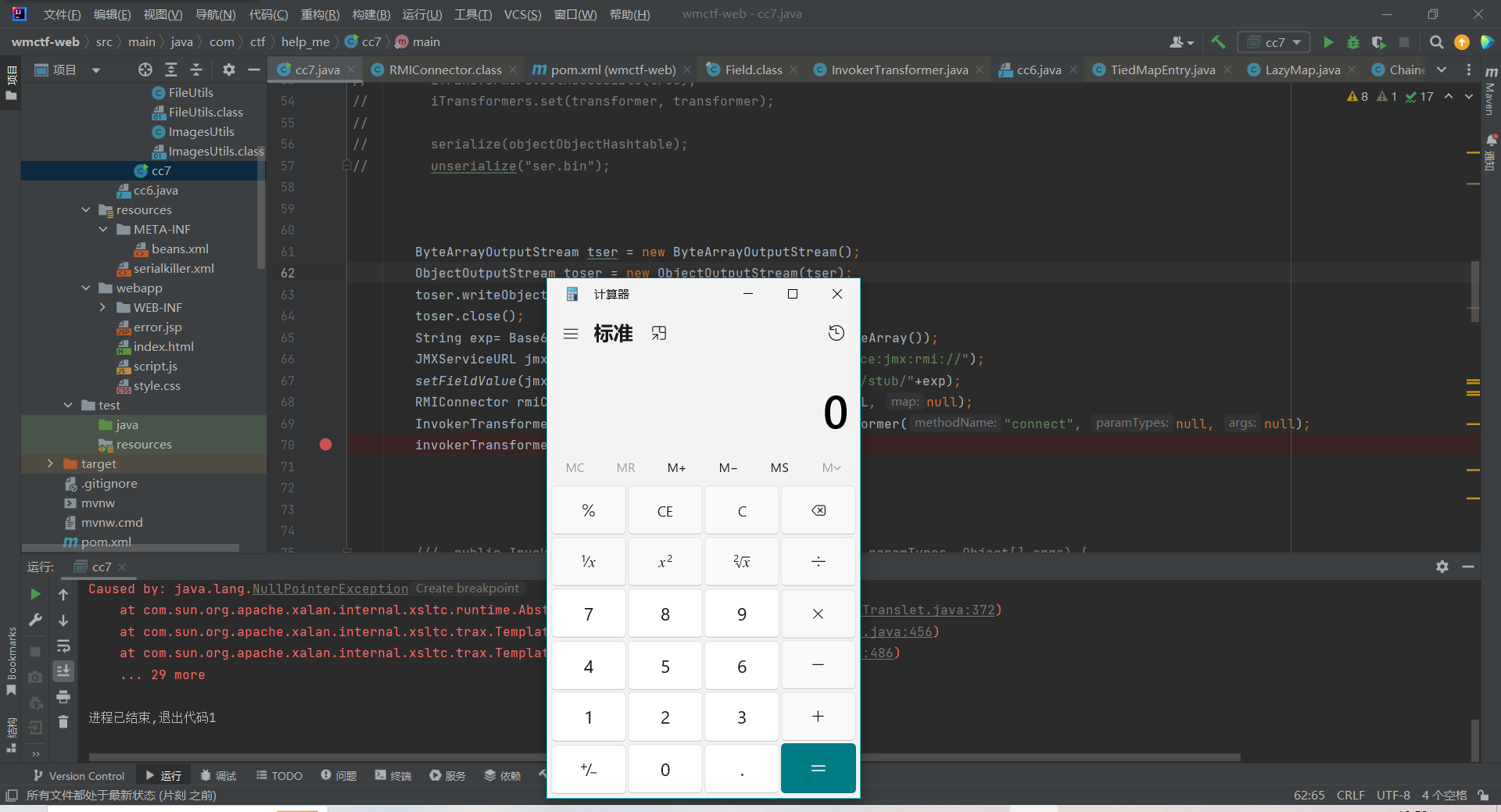Toggle scroll to end in Run console

[63, 671]
